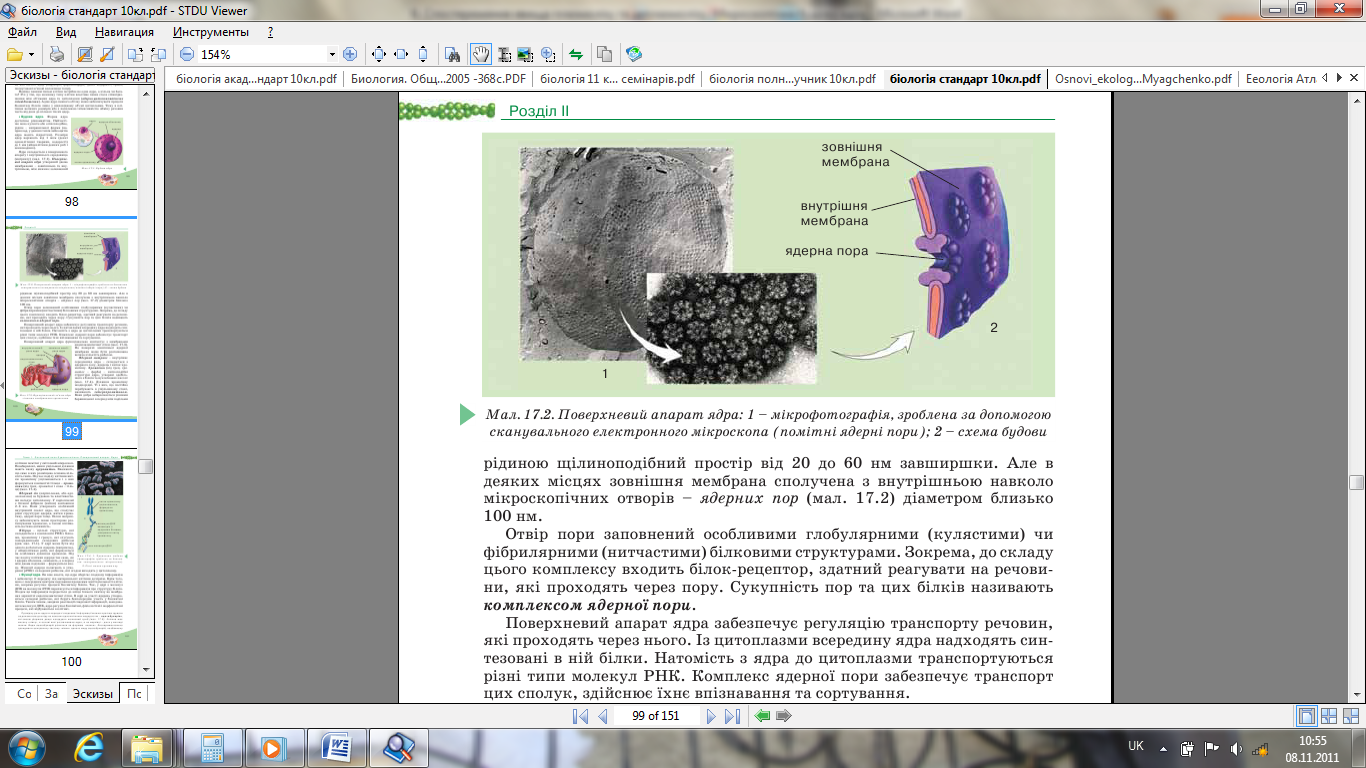This screenshot has height=768, width=1366.
Task: Click the volume speaker tray icon
Action: (1237, 747)
